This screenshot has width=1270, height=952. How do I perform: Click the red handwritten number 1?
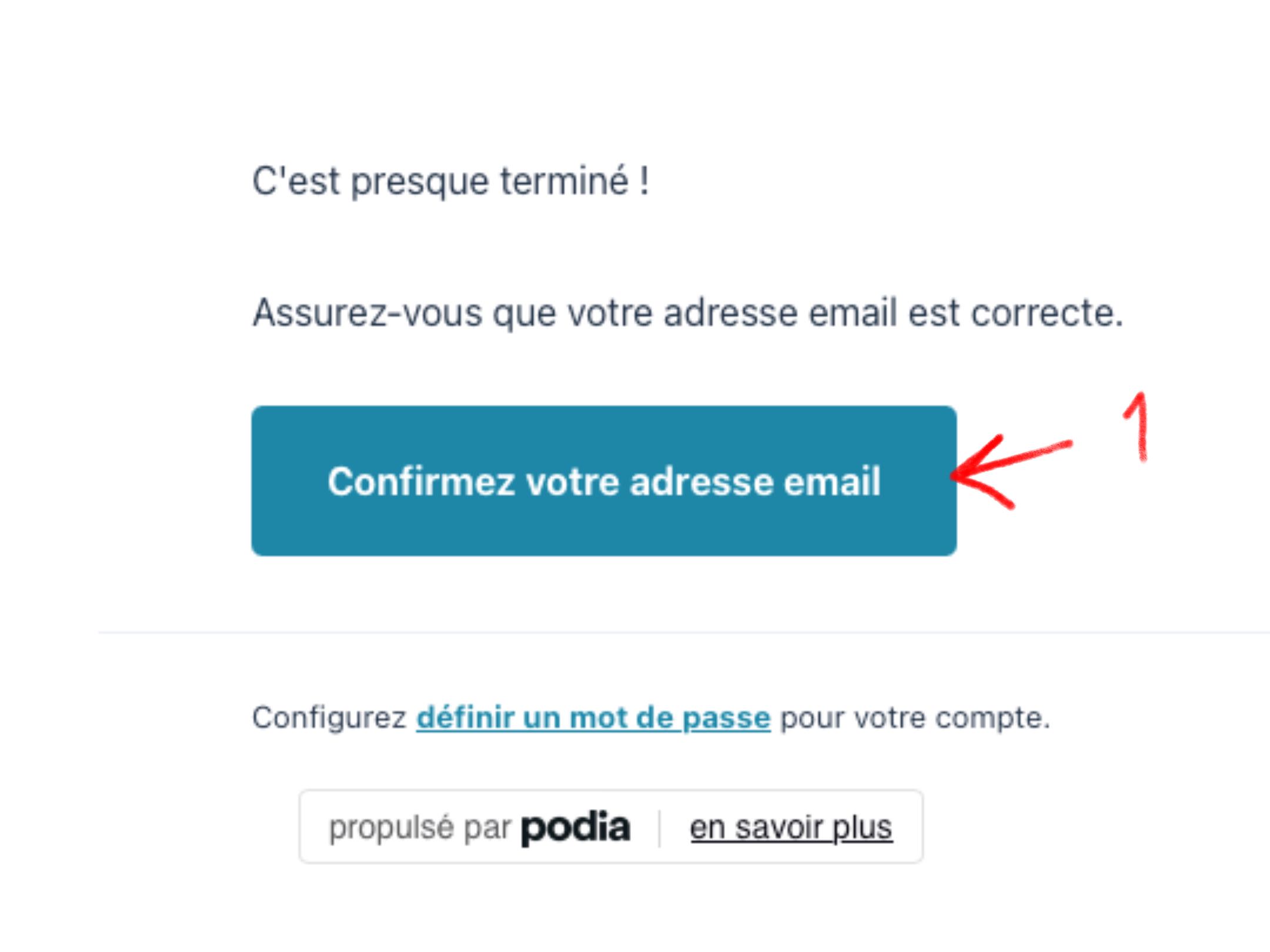(x=1138, y=427)
